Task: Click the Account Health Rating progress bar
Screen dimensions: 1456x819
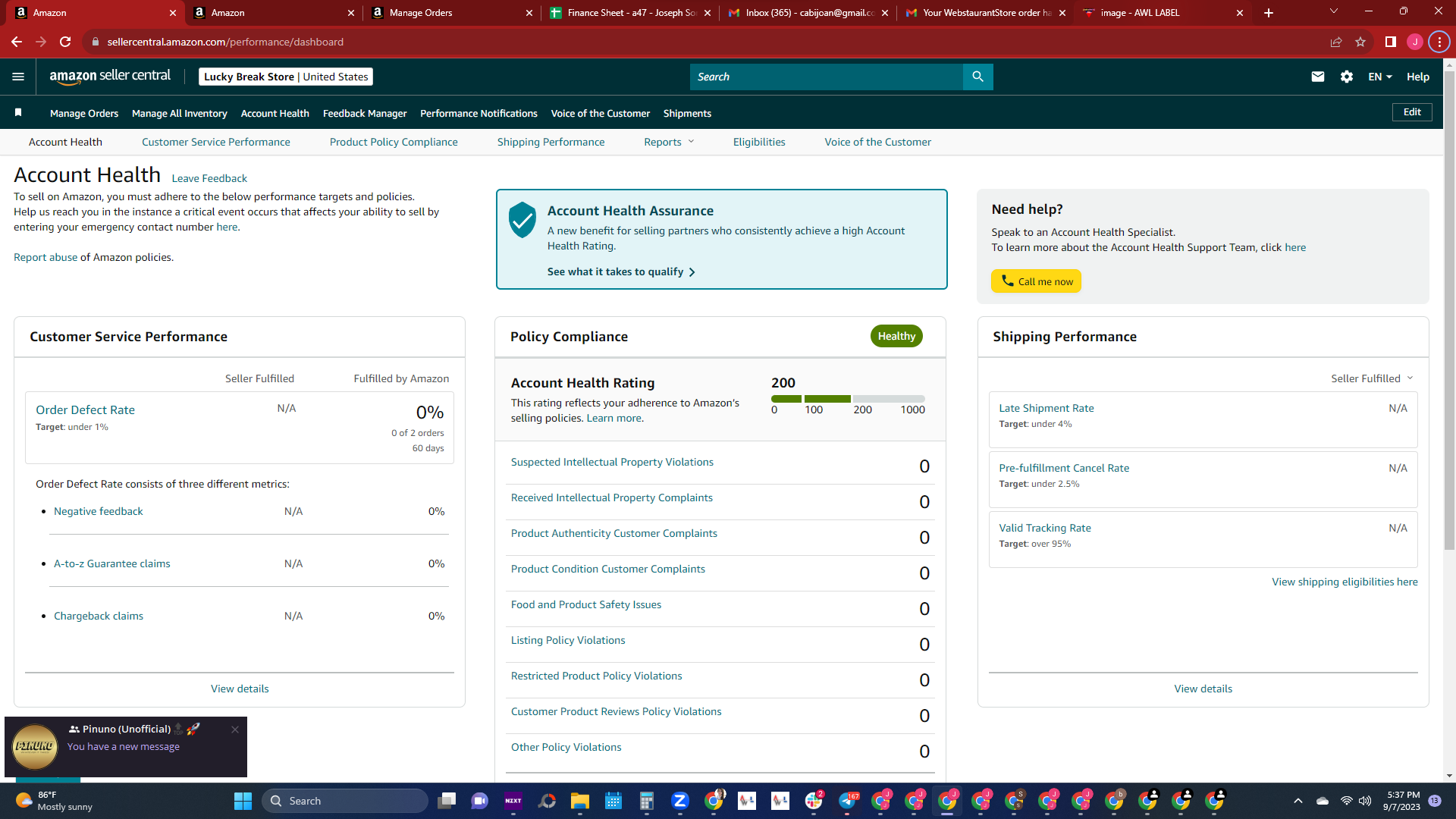Action: [x=848, y=399]
